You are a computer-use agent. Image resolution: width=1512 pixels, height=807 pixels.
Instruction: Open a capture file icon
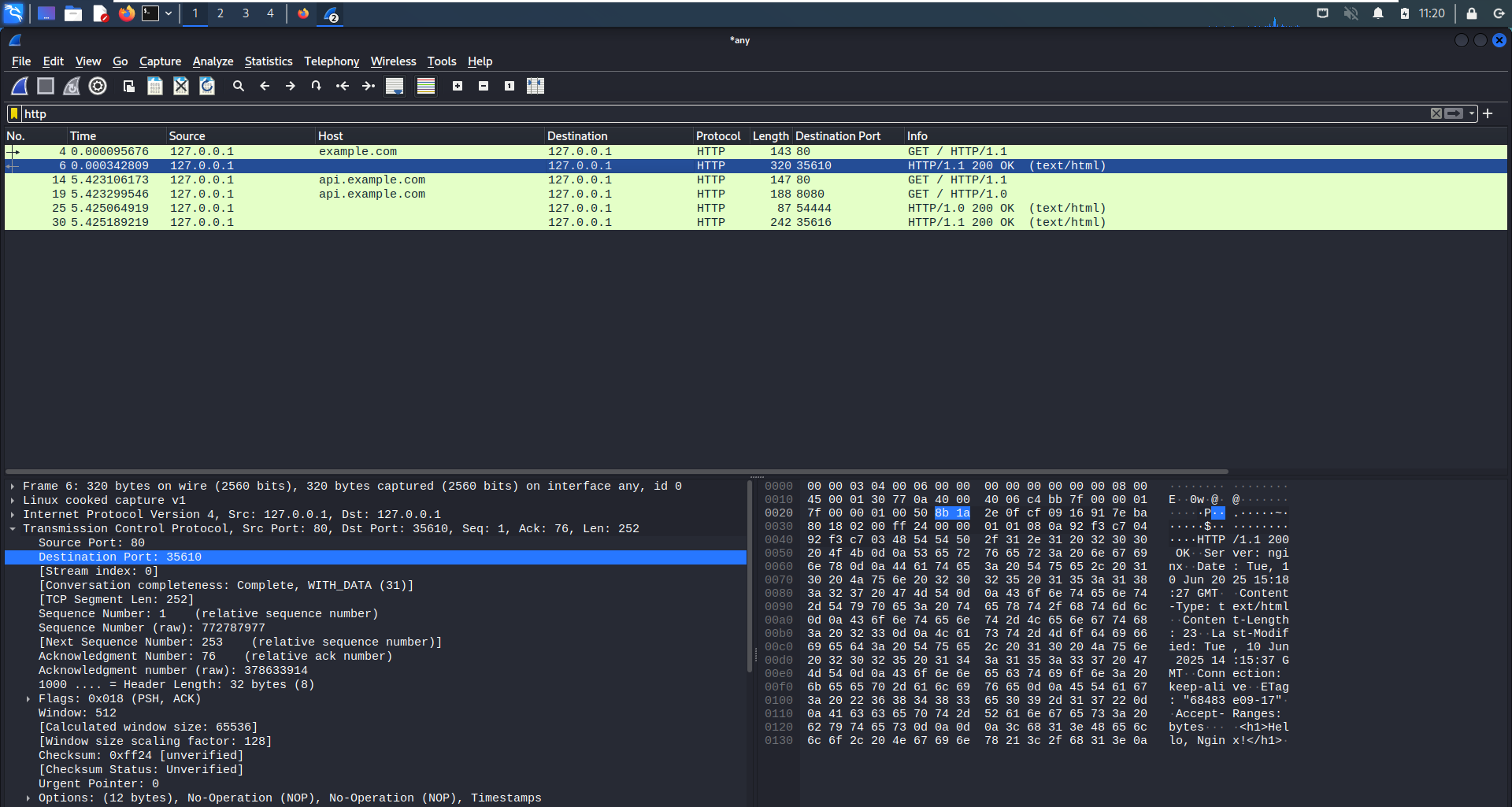pos(129,86)
